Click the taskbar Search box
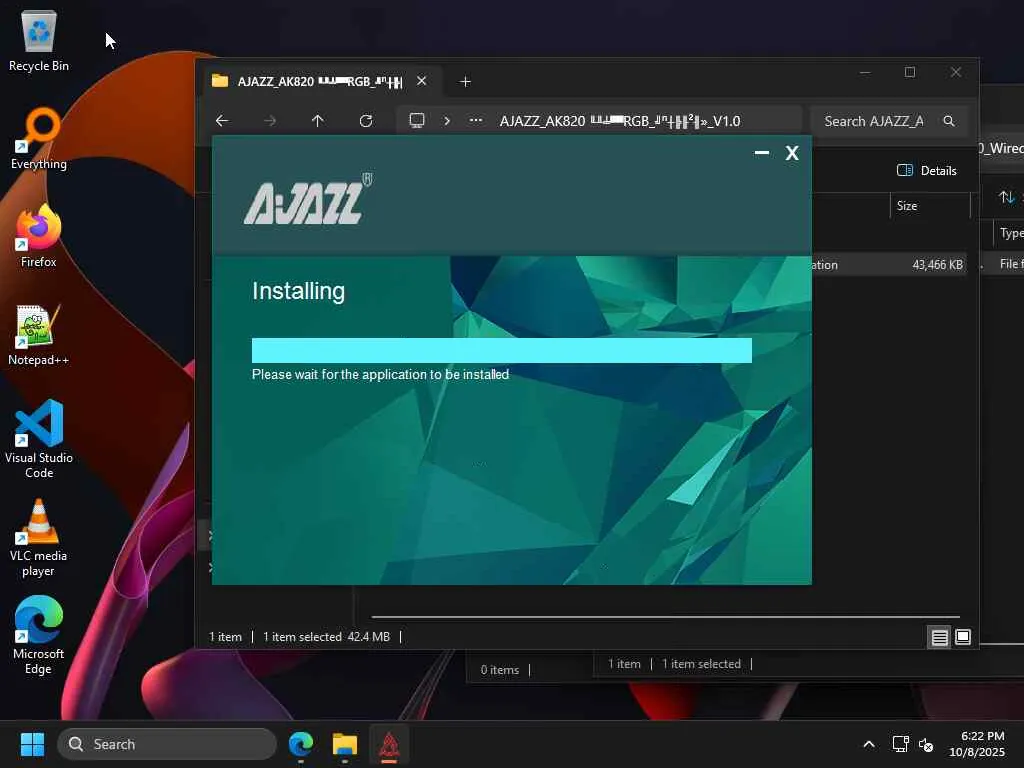The width and height of the screenshot is (1024, 768). pyautogui.click(x=167, y=744)
